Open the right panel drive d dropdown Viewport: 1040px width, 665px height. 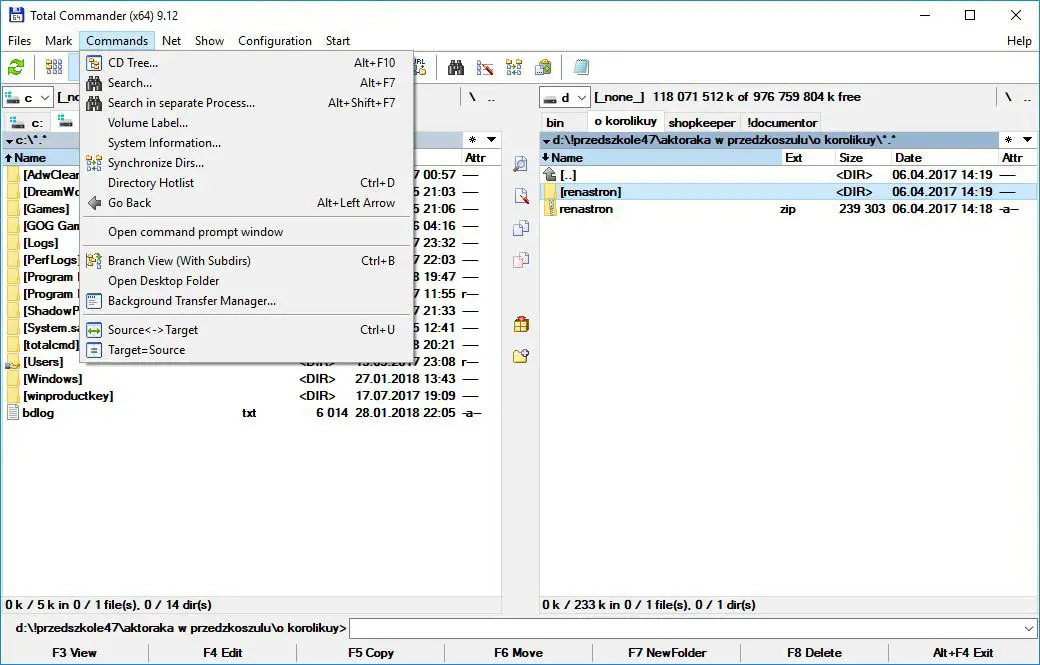[564, 98]
